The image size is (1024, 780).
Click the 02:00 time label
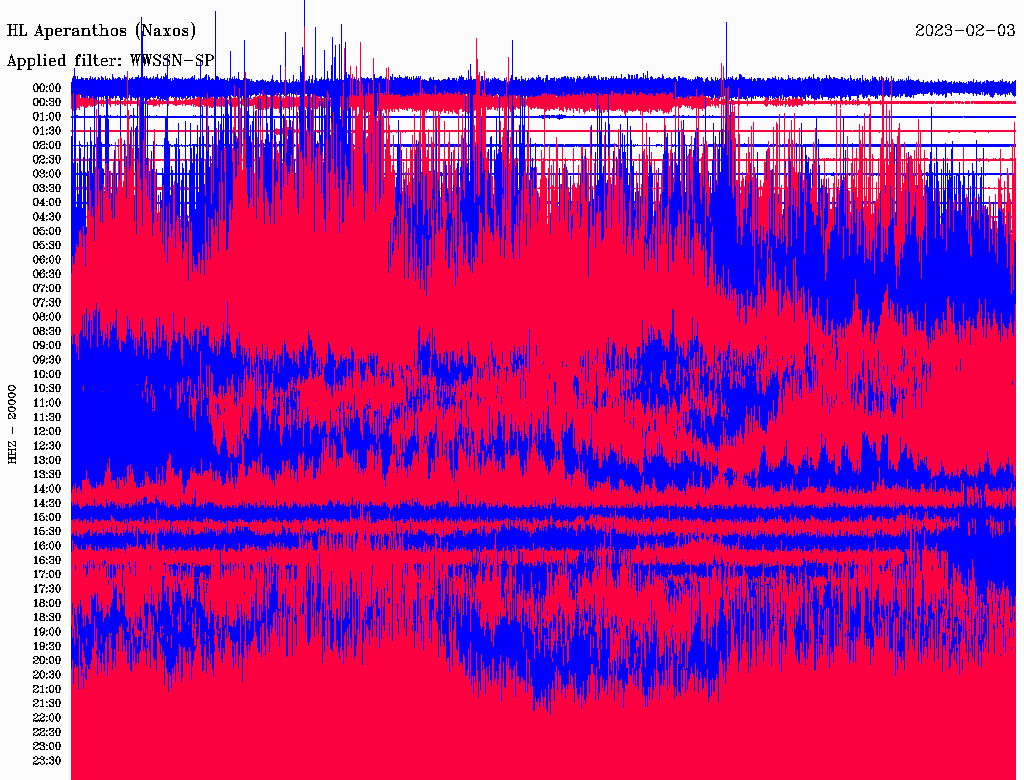coord(47,145)
